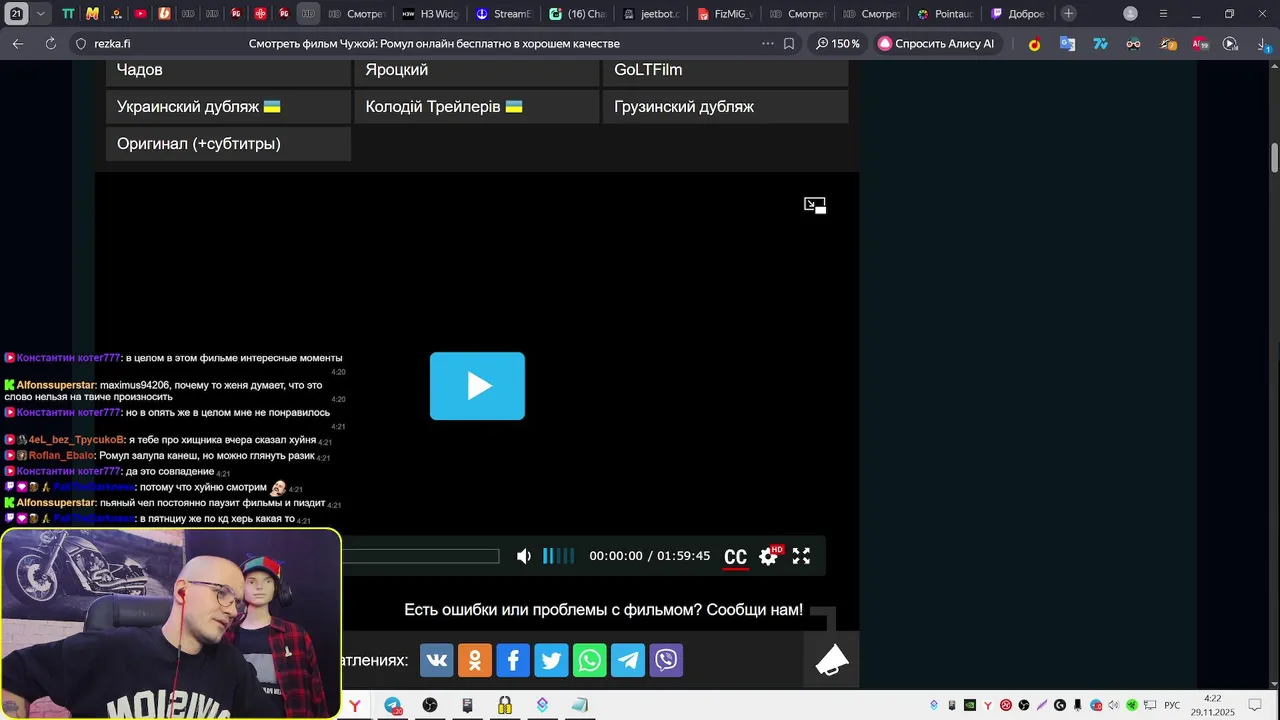Reload the page
Image resolution: width=1280 pixels, height=720 pixels.
click(x=51, y=44)
